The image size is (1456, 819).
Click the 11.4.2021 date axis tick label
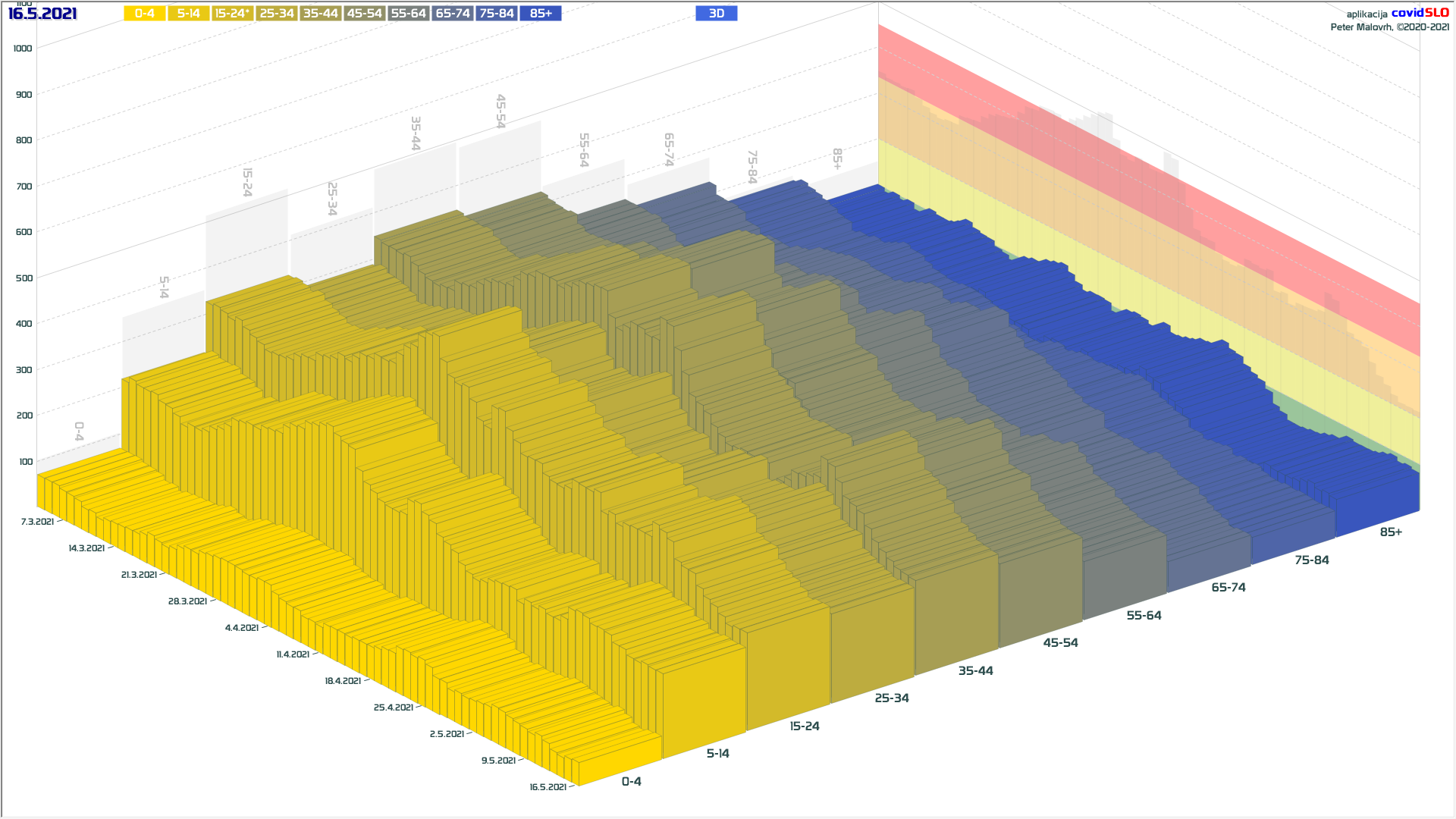pyautogui.click(x=293, y=654)
